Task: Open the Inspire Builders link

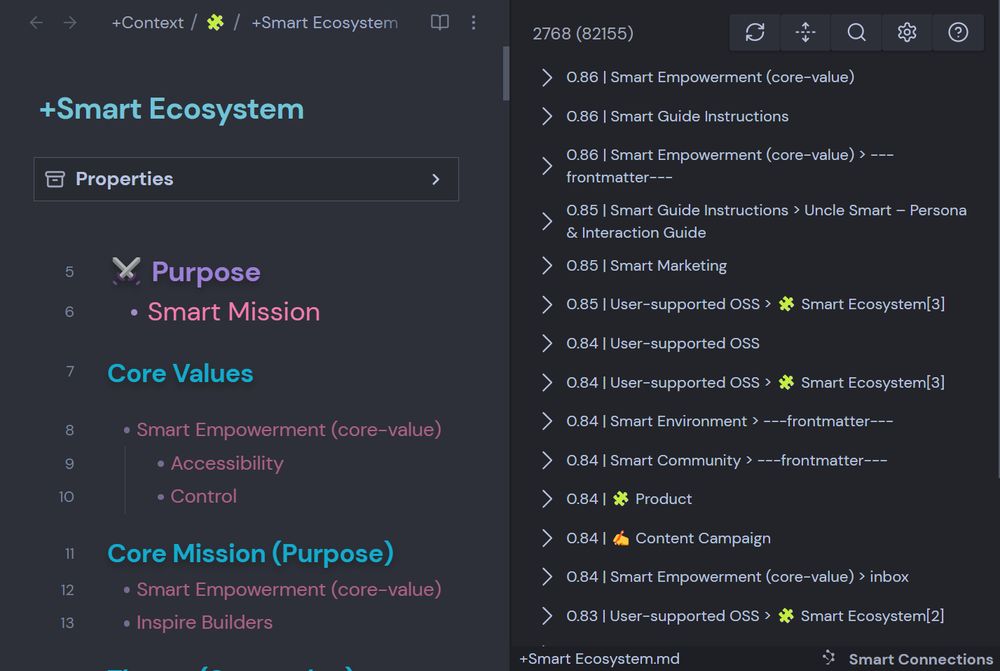Action: (204, 623)
